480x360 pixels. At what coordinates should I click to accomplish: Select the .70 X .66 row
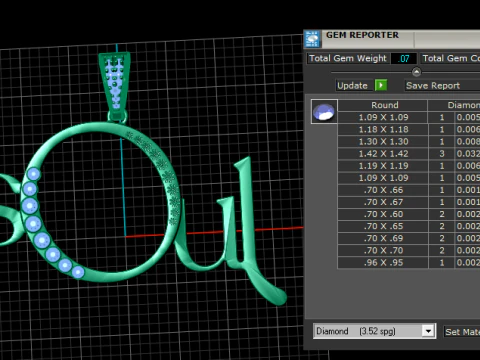click(409, 190)
